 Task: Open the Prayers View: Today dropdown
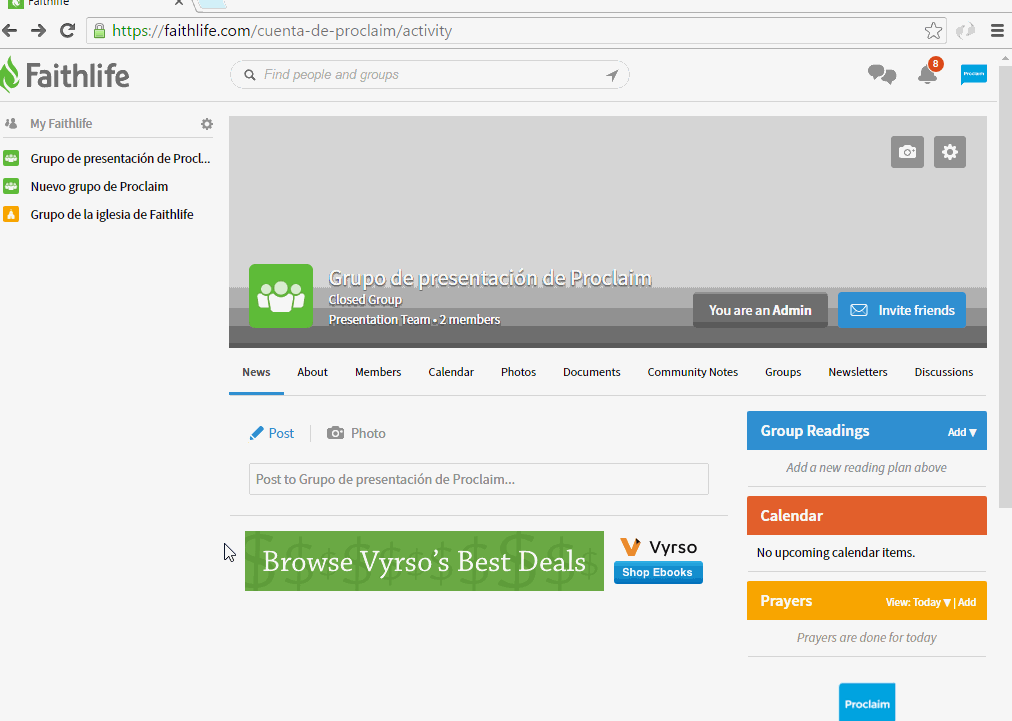(x=918, y=602)
